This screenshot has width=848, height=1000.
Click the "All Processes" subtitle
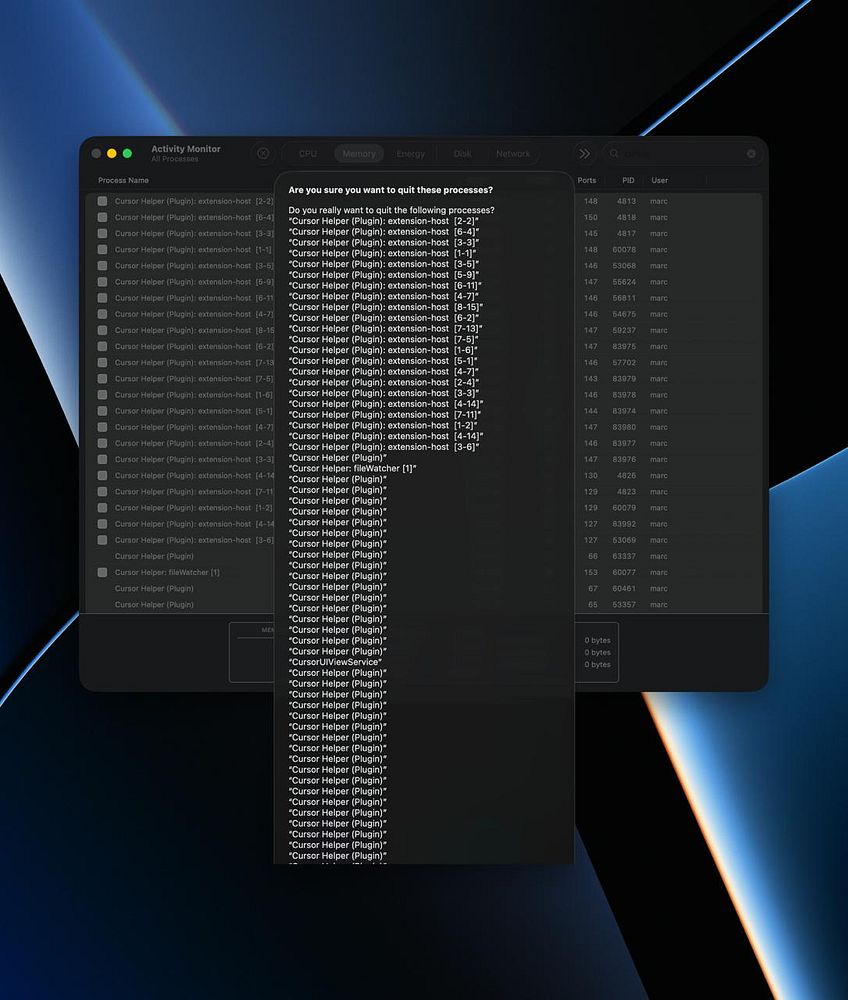click(x=175, y=159)
